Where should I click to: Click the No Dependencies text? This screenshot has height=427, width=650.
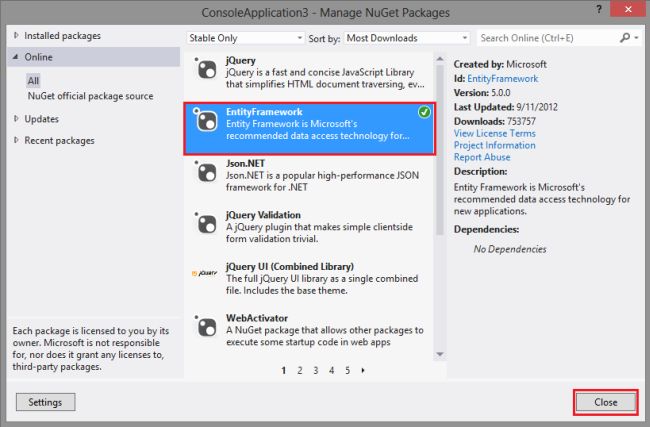point(510,249)
